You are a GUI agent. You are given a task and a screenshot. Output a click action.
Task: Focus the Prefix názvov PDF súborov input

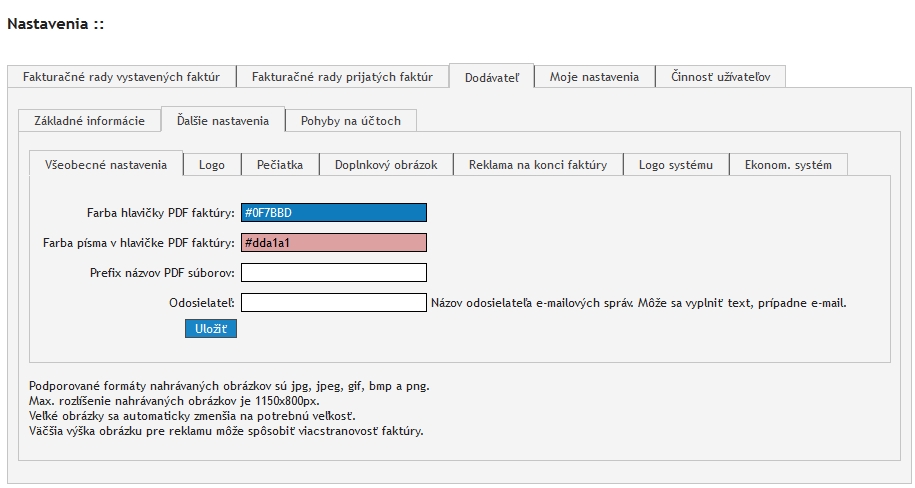pyautogui.click(x=333, y=273)
